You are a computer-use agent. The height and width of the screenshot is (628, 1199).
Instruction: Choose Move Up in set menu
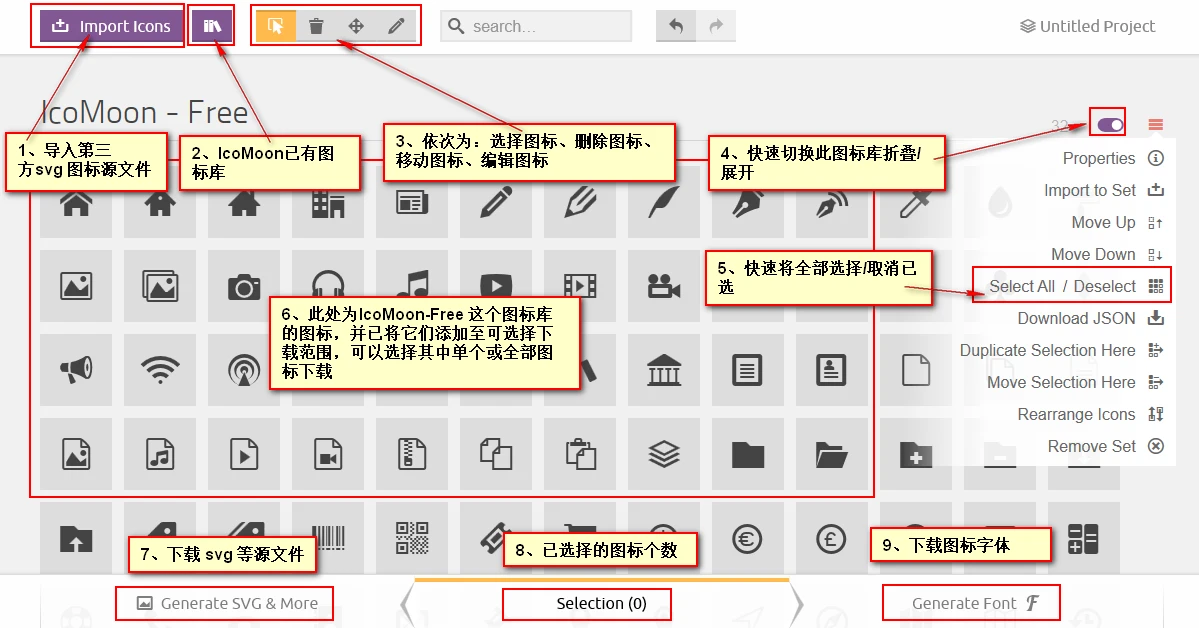point(1117,223)
